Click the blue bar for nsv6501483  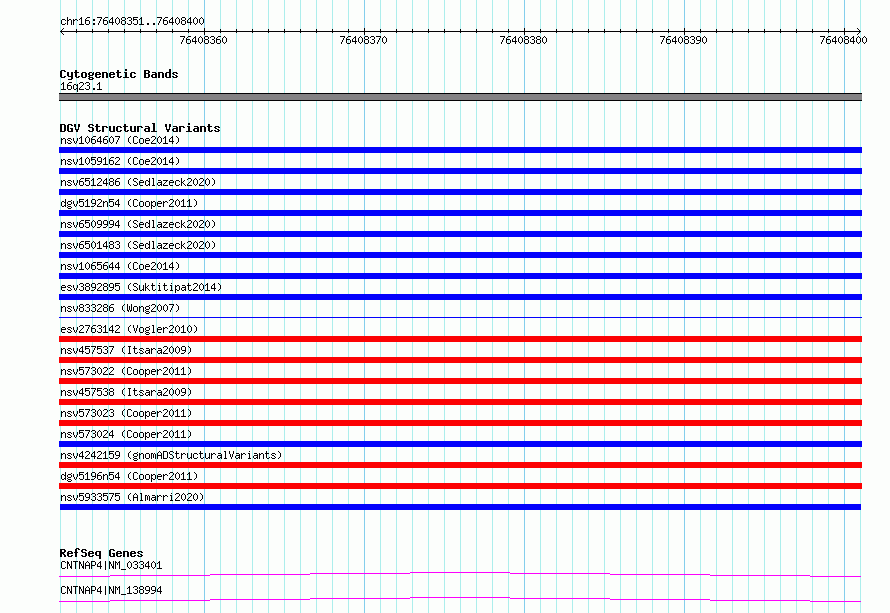tap(460, 255)
